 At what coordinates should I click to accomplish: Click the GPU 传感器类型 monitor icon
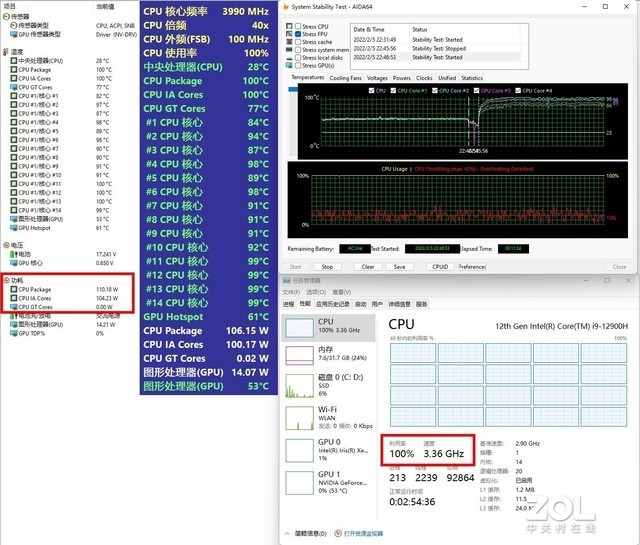pyautogui.click(x=13, y=34)
